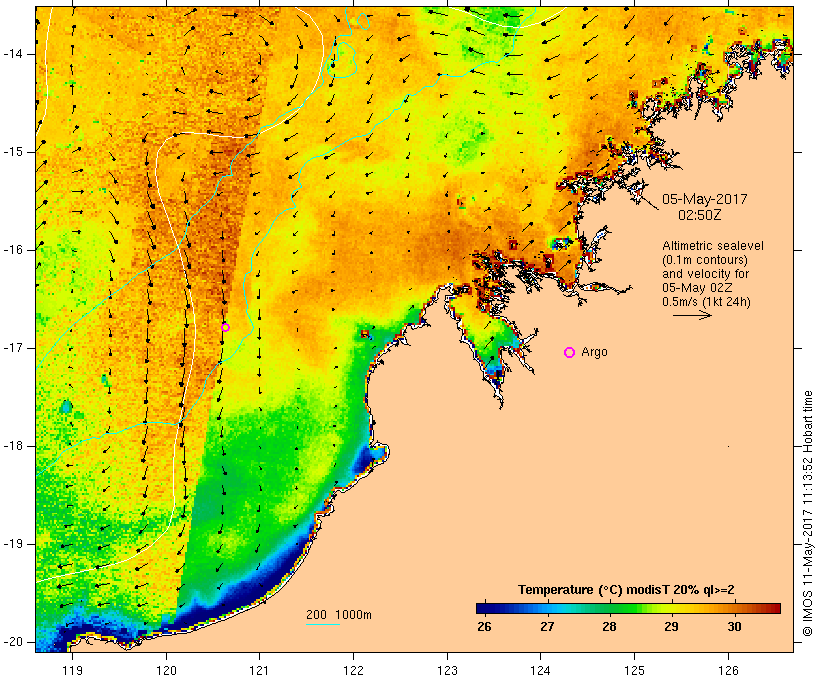This screenshot has width=820, height=680.
Task: Click the '200 1000m' isobath legend text
Action: point(339,615)
